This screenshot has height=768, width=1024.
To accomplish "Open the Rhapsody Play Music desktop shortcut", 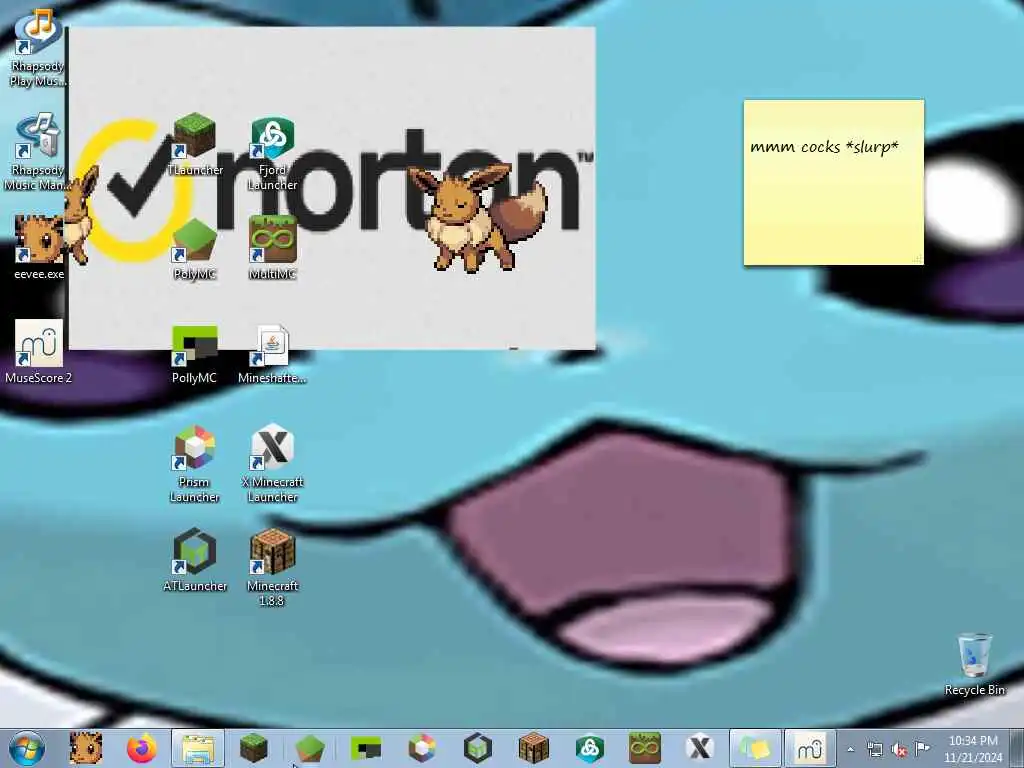I will point(38,47).
